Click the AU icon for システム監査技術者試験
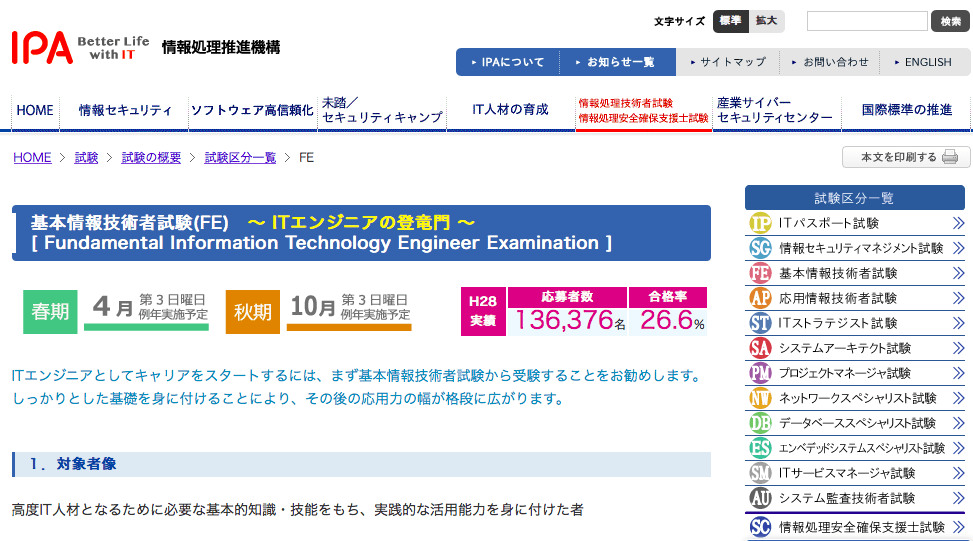Screen dimensions: 973x541 pos(760,498)
